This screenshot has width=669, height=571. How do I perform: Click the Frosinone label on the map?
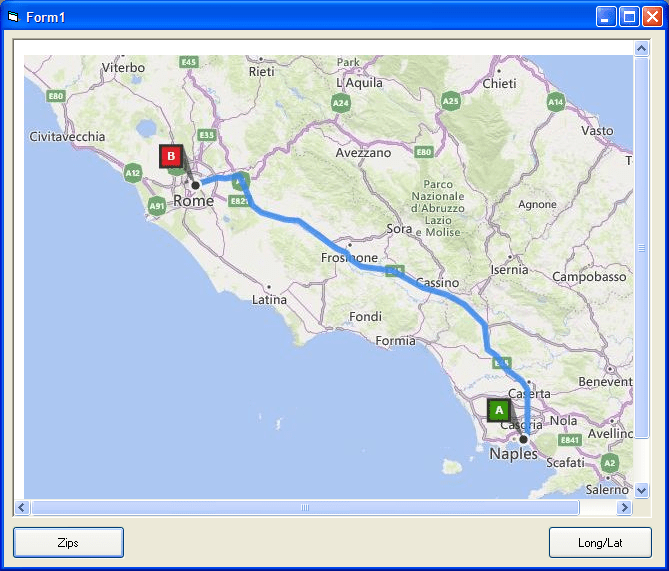coord(349,257)
